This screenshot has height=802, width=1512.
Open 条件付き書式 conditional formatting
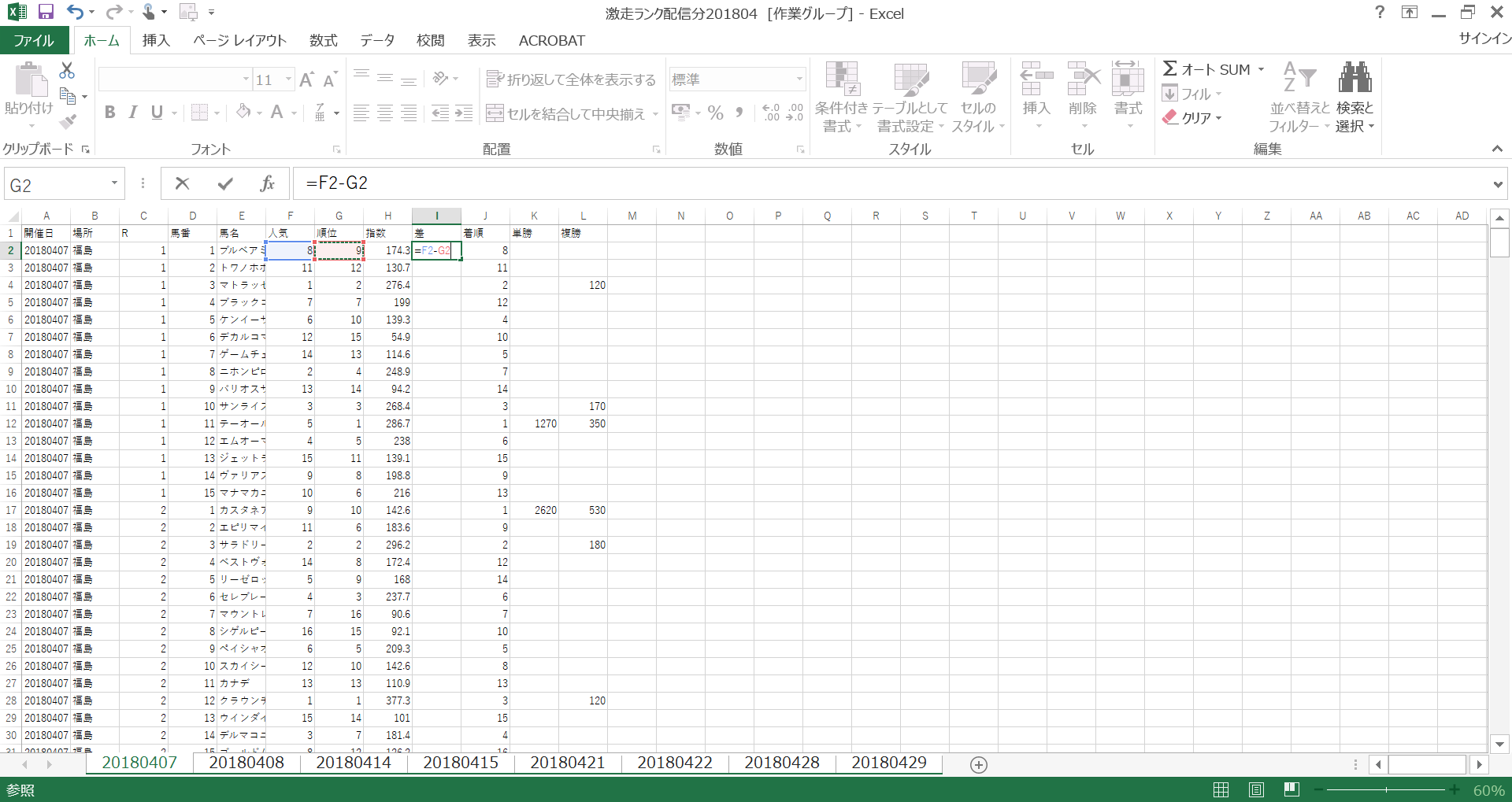(842, 97)
